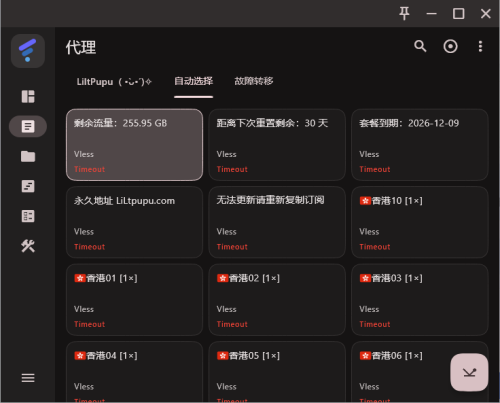The image size is (500, 403).
Task: Open the three-dot more options menu
Action: point(480,46)
